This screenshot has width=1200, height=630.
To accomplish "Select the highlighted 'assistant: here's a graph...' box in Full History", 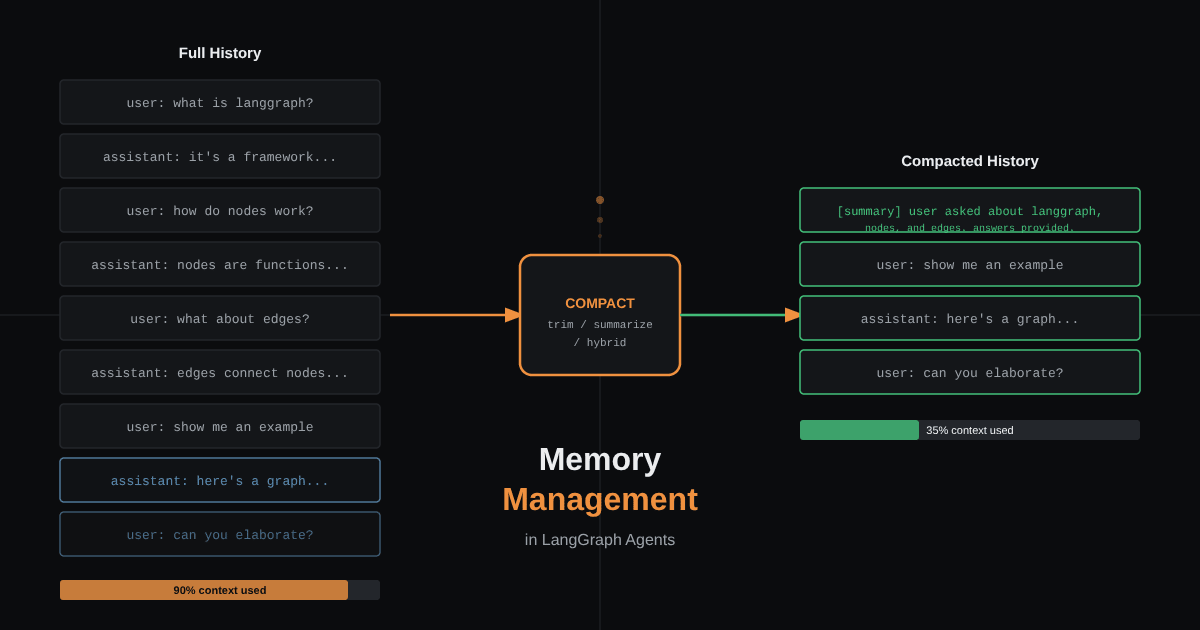I will 220,480.
